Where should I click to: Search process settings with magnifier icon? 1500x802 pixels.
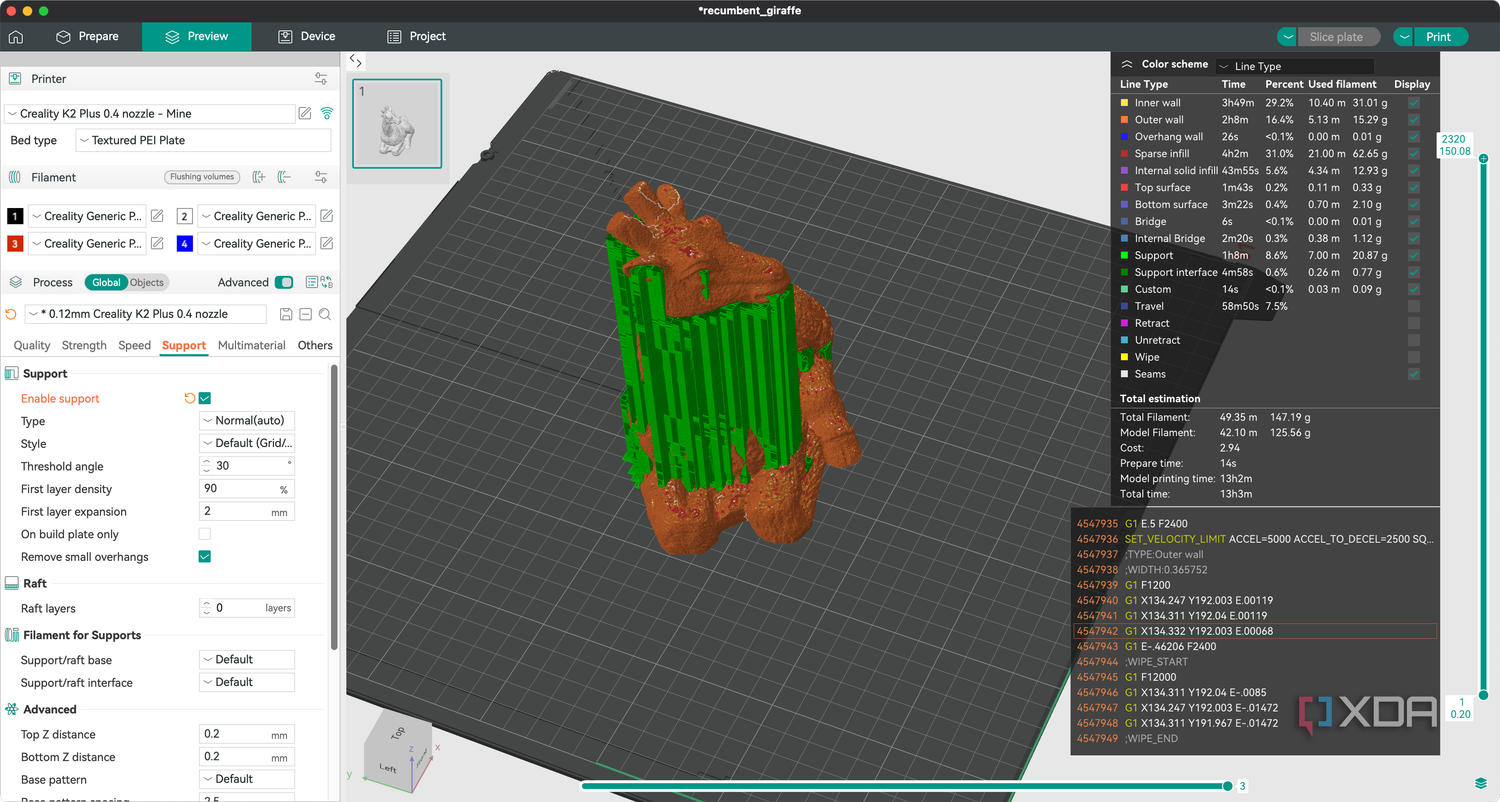click(x=324, y=314)
